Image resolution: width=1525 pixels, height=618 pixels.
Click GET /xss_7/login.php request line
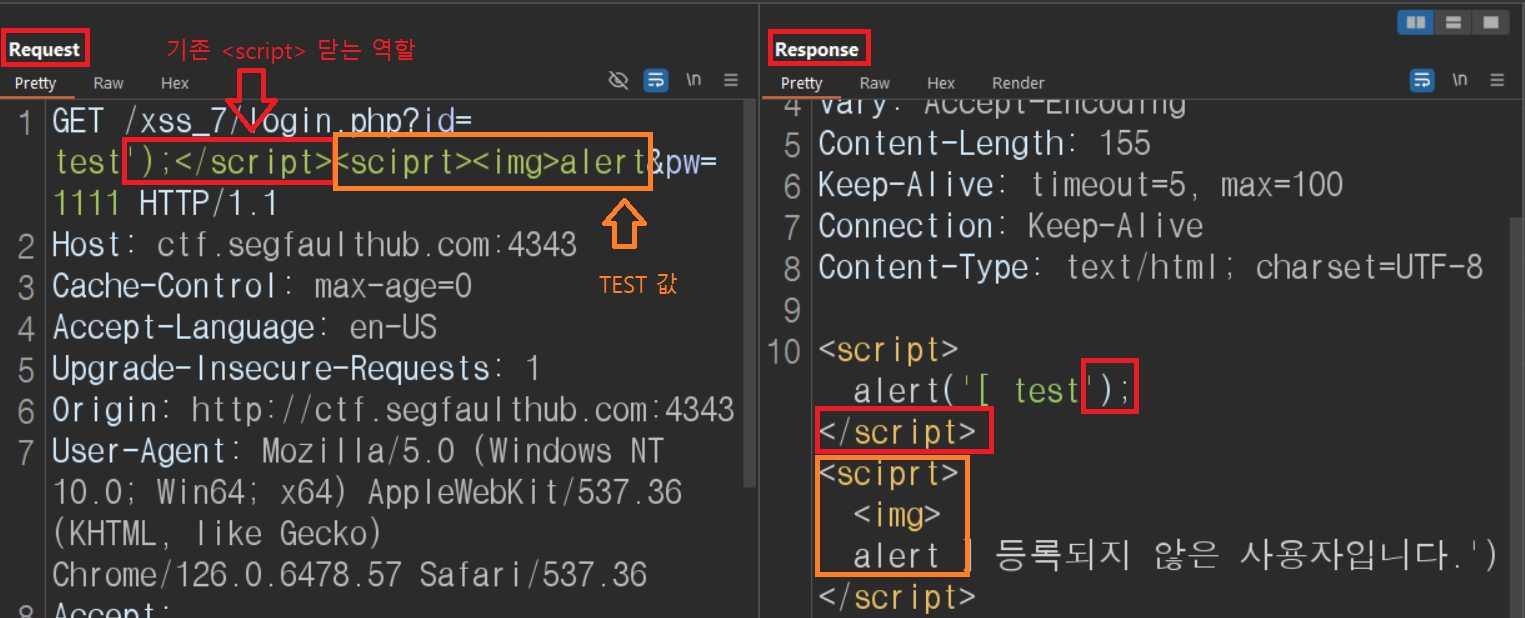[x=262, y=122]
